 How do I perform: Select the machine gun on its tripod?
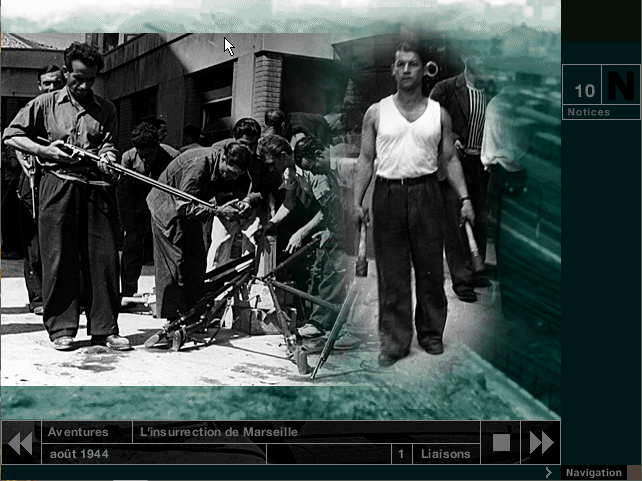tap(230, 290)
